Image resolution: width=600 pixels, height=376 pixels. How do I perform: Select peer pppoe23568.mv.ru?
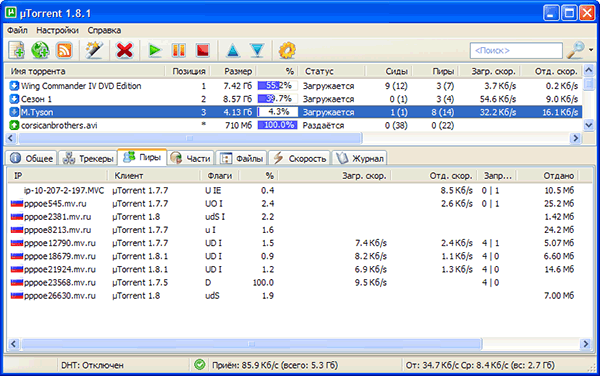click(x=293, y=282)
